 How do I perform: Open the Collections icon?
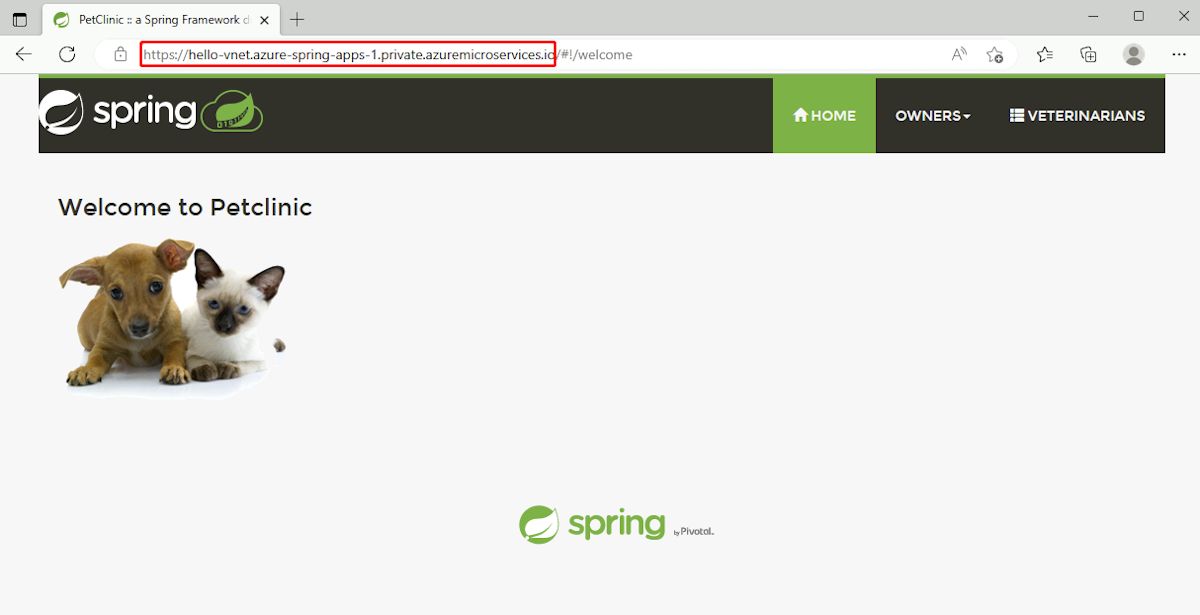point(1089,54)
